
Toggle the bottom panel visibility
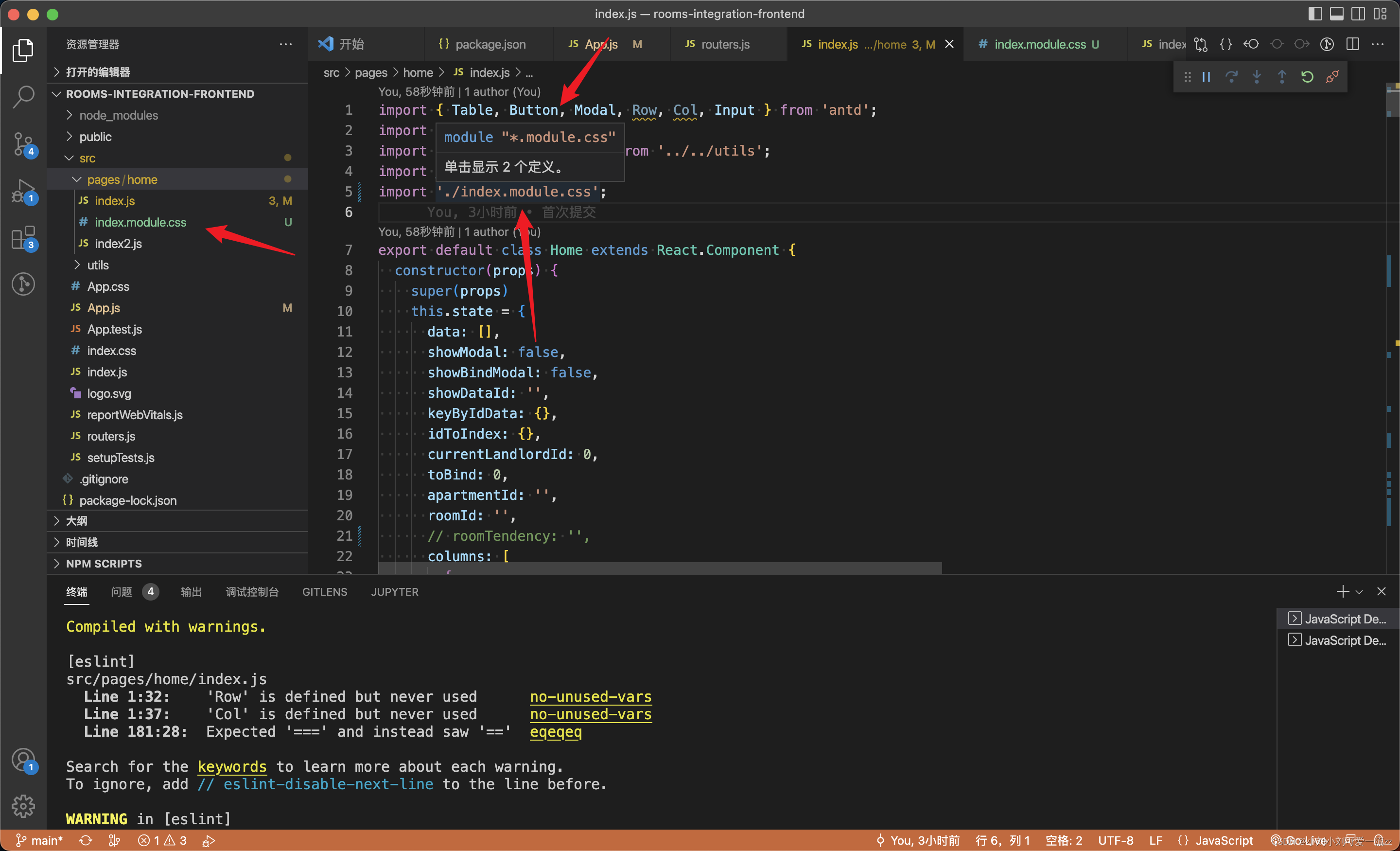[1336, 14]
